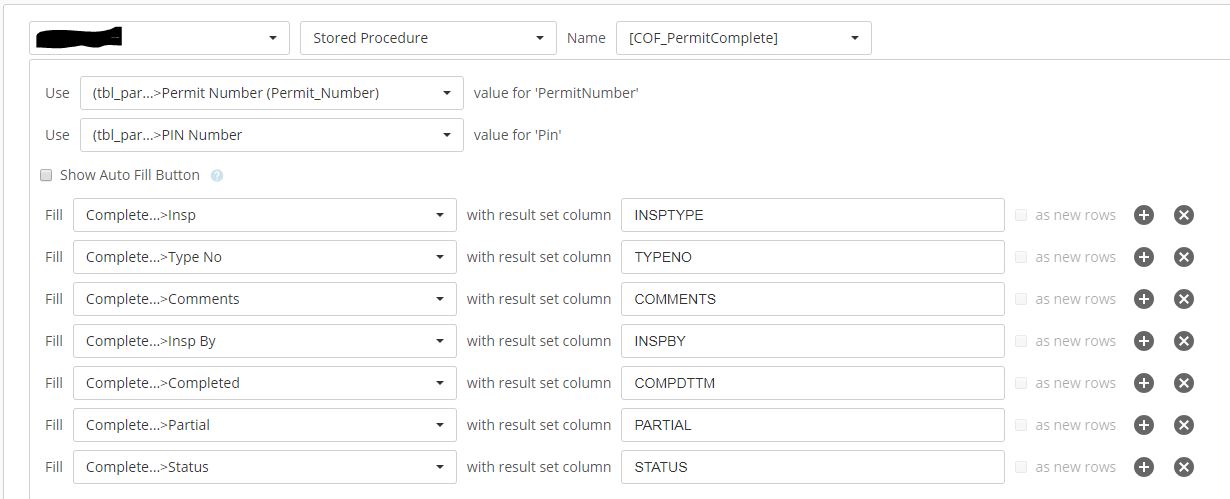
Task: Add a row after the PARTIAL mapping
Action: 1144,425
